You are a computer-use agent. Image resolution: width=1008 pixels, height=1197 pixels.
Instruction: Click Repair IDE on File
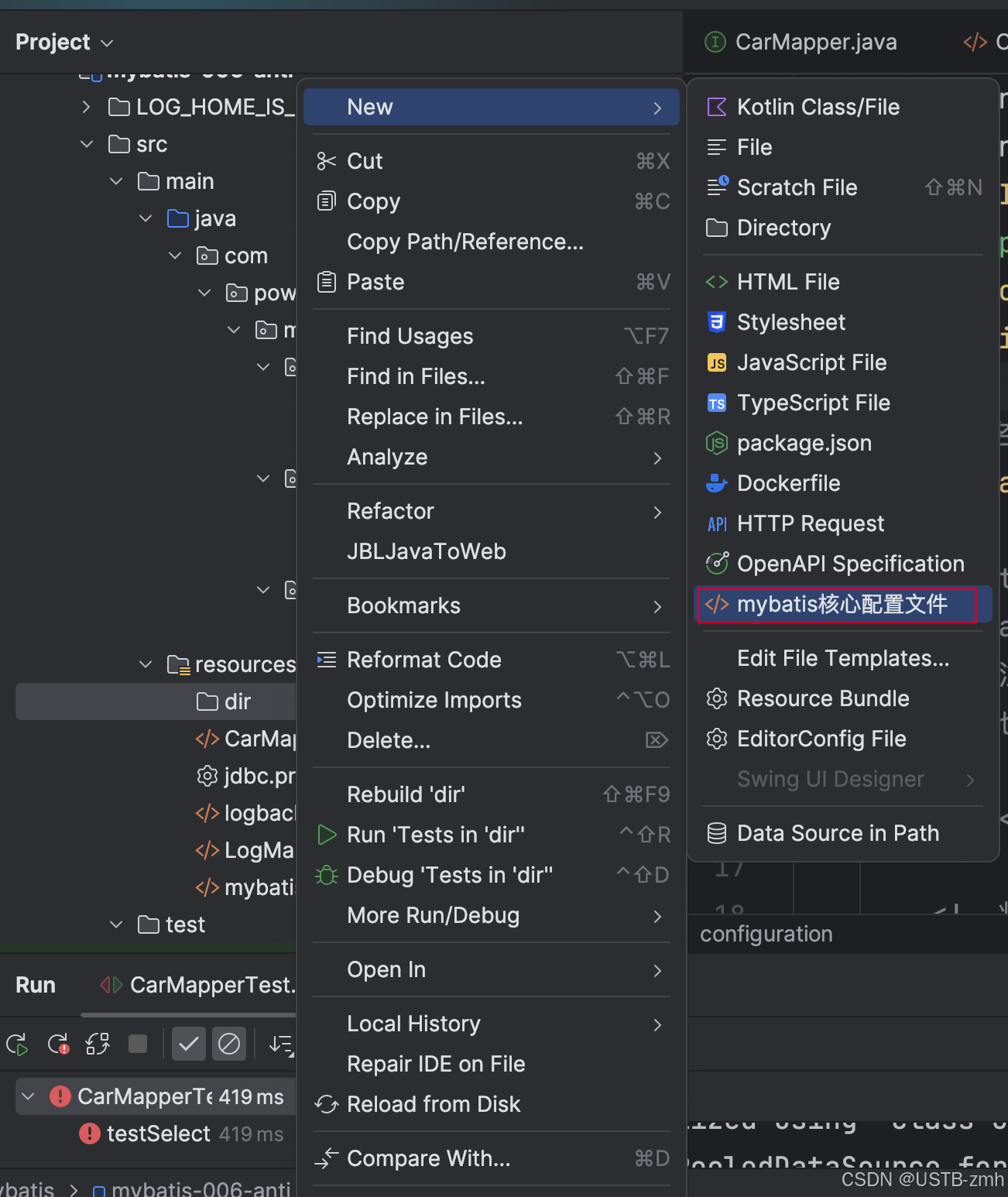pos(492,1064)
